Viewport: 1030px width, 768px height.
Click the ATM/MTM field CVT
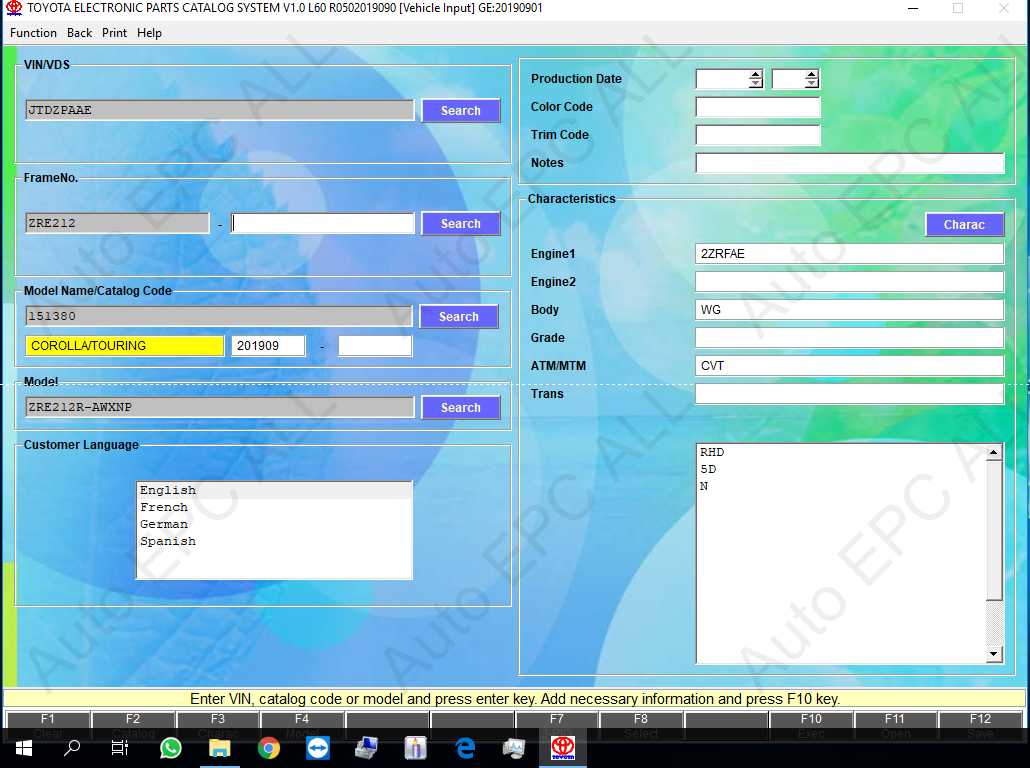tap(850, 365)
